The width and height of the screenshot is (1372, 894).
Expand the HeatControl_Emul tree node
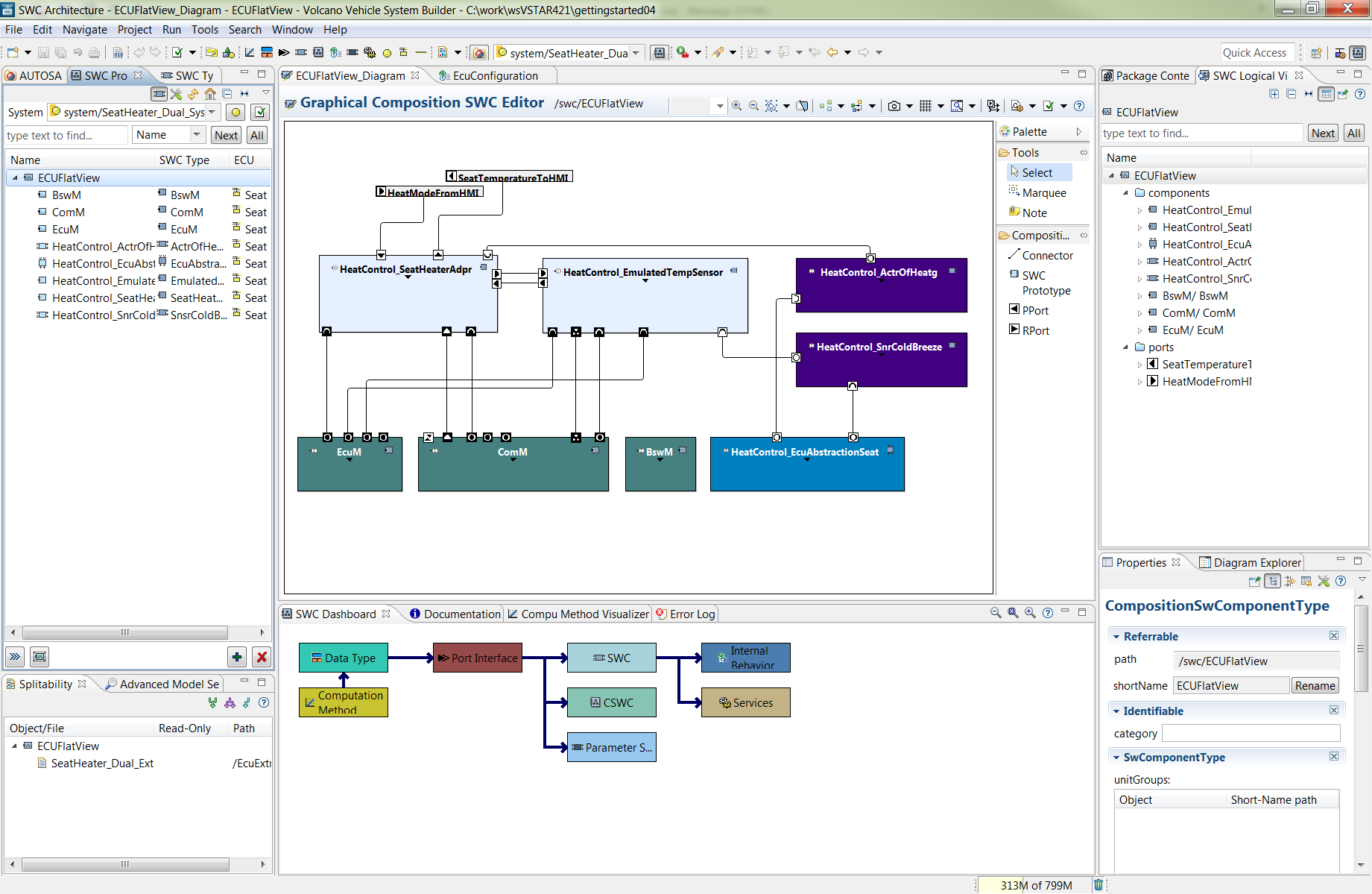pyautogui.click(x=1140, y=210)
